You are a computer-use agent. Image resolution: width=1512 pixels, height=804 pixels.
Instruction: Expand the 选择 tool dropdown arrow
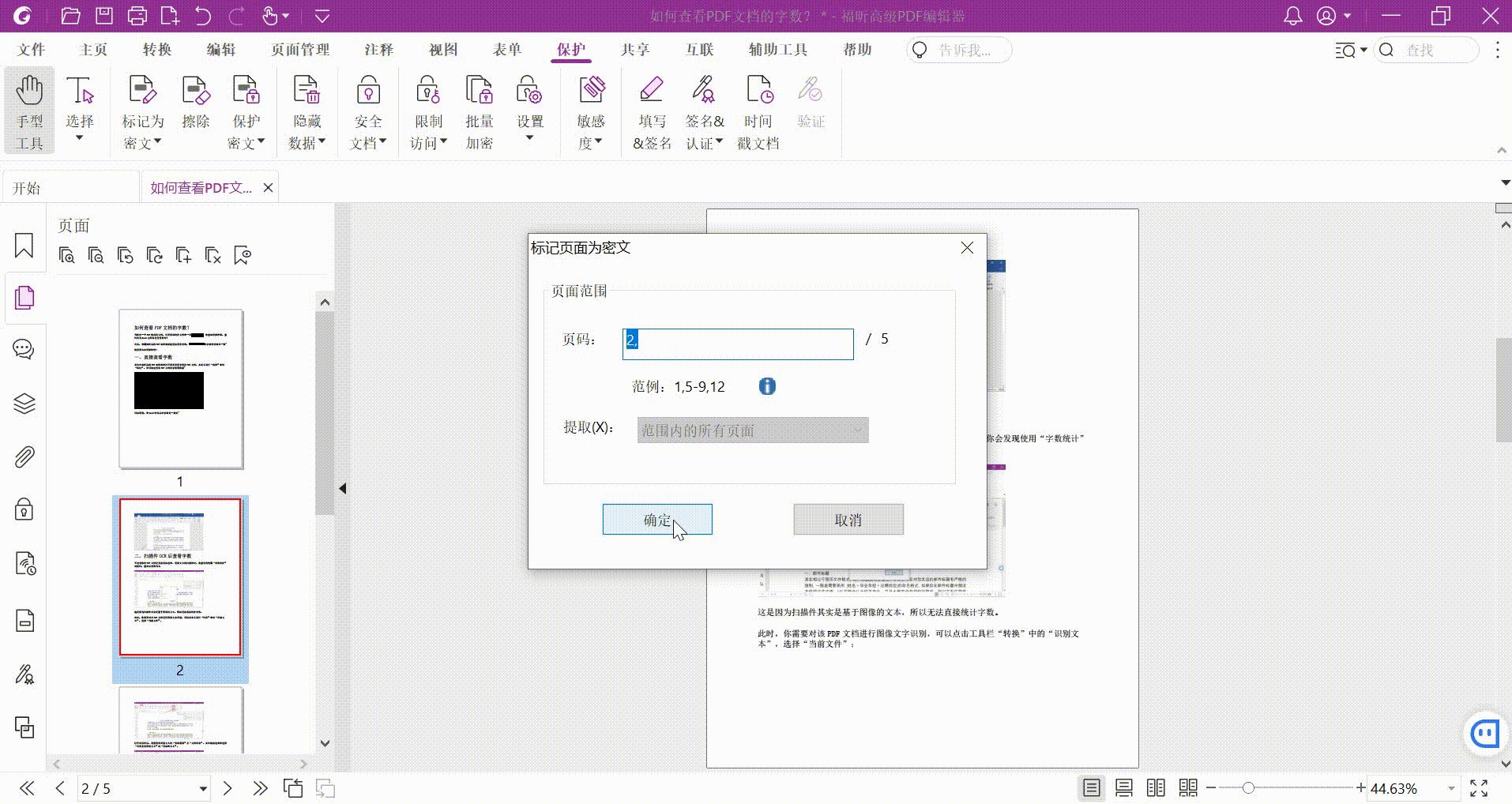pos(79,139)
